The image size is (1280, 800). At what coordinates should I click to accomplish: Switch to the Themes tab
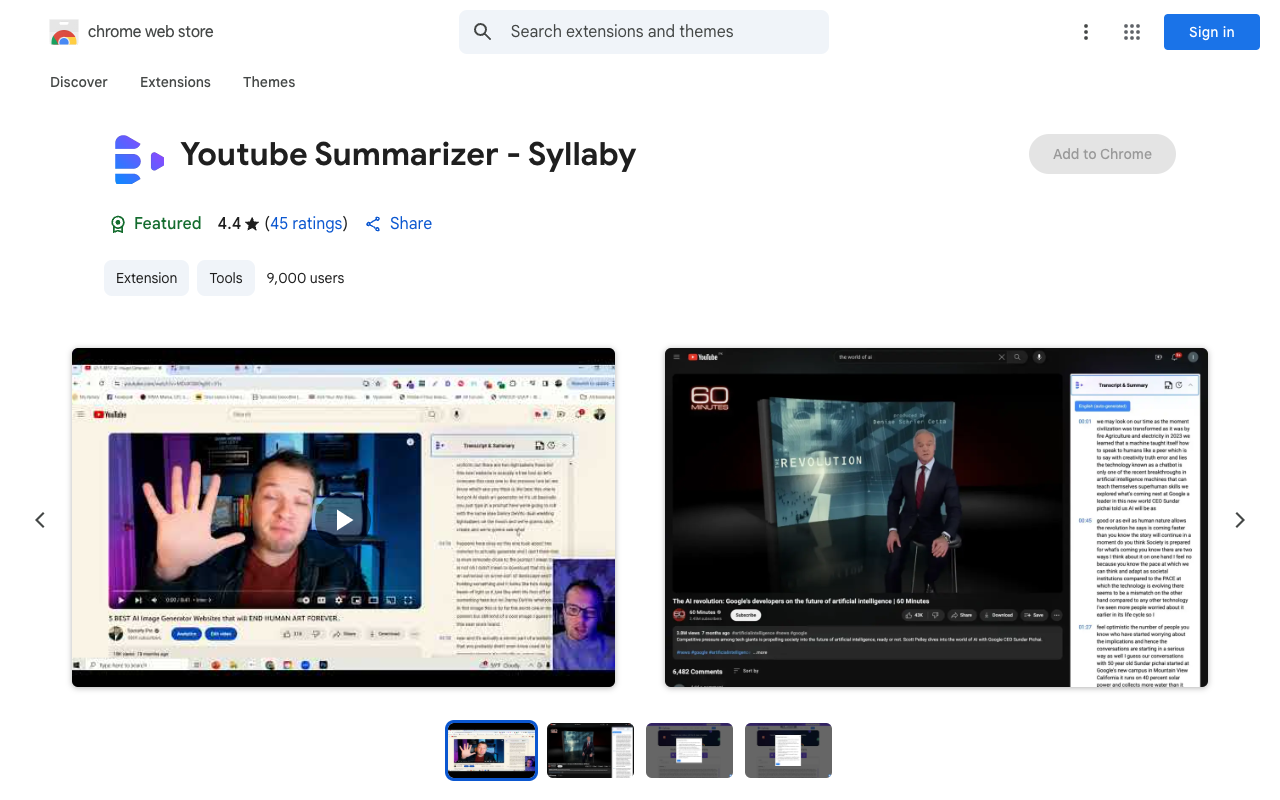tap(269, 82)
